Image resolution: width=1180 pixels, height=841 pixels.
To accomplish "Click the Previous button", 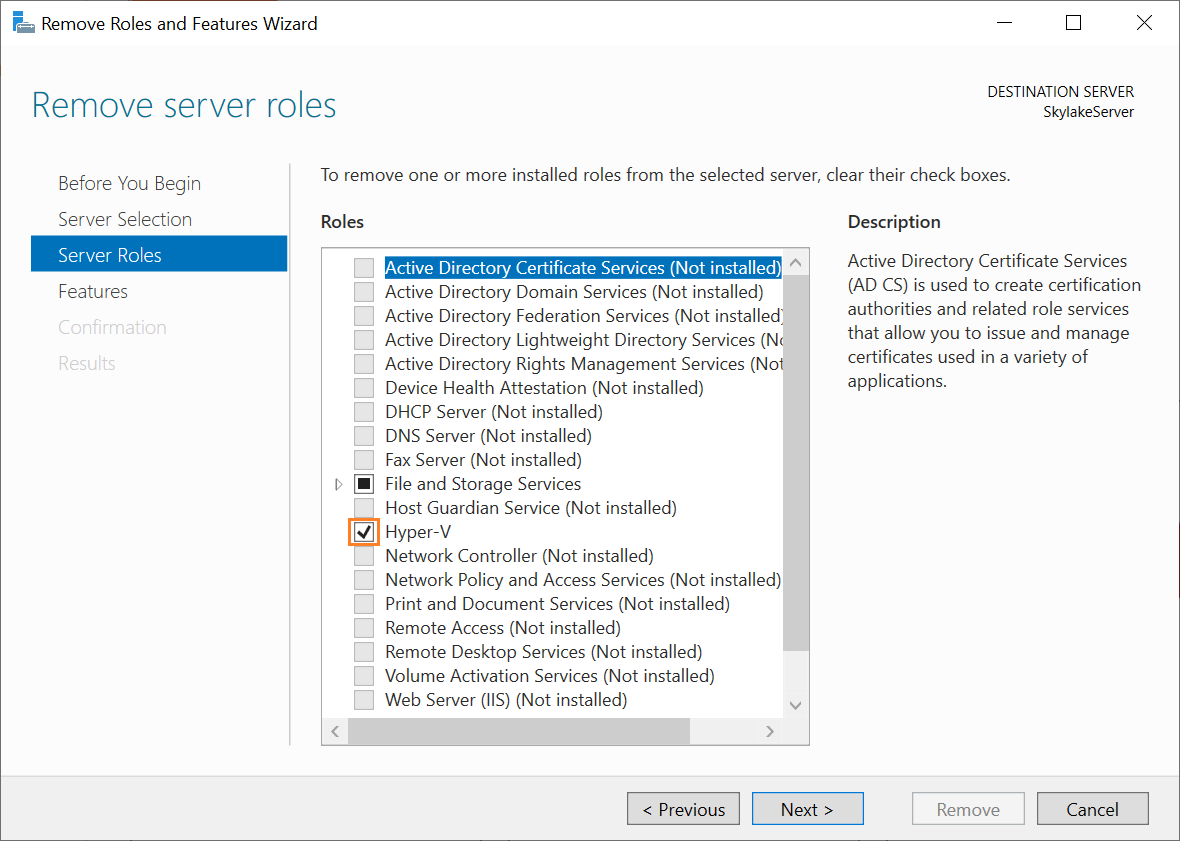I will pyautogui.click(x=683, y=809).
